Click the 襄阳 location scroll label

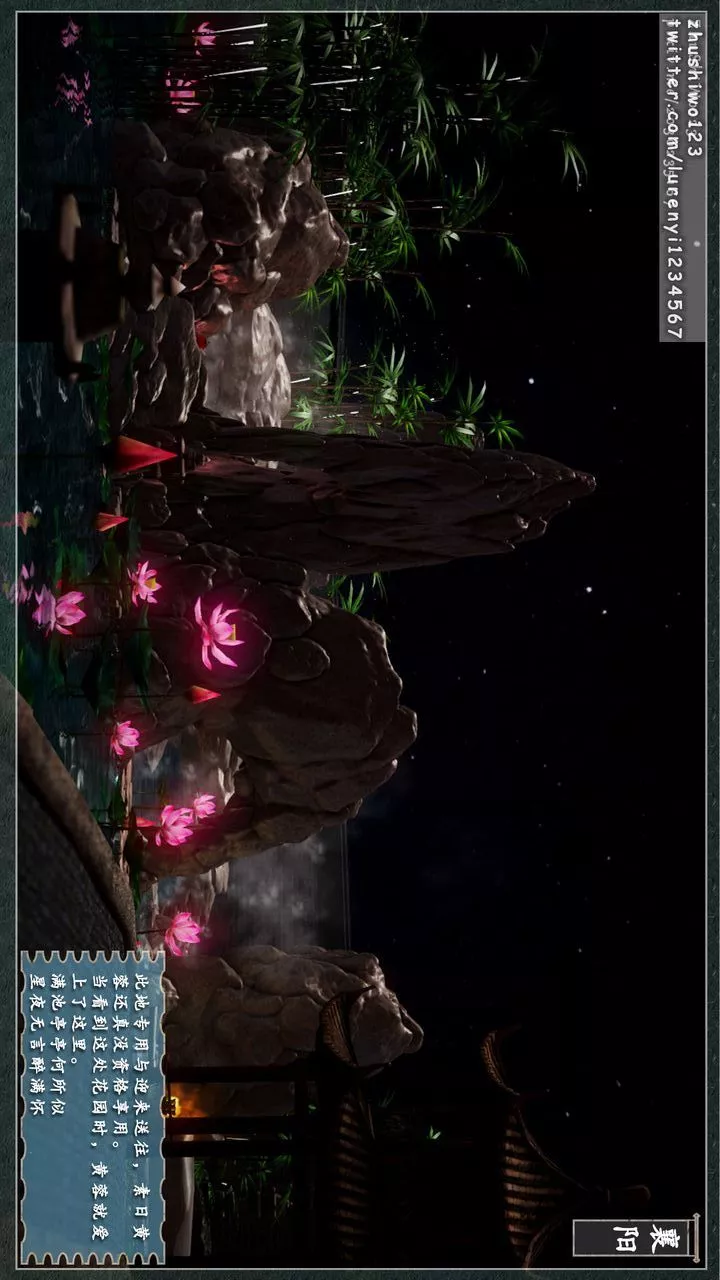point(635,1237)
